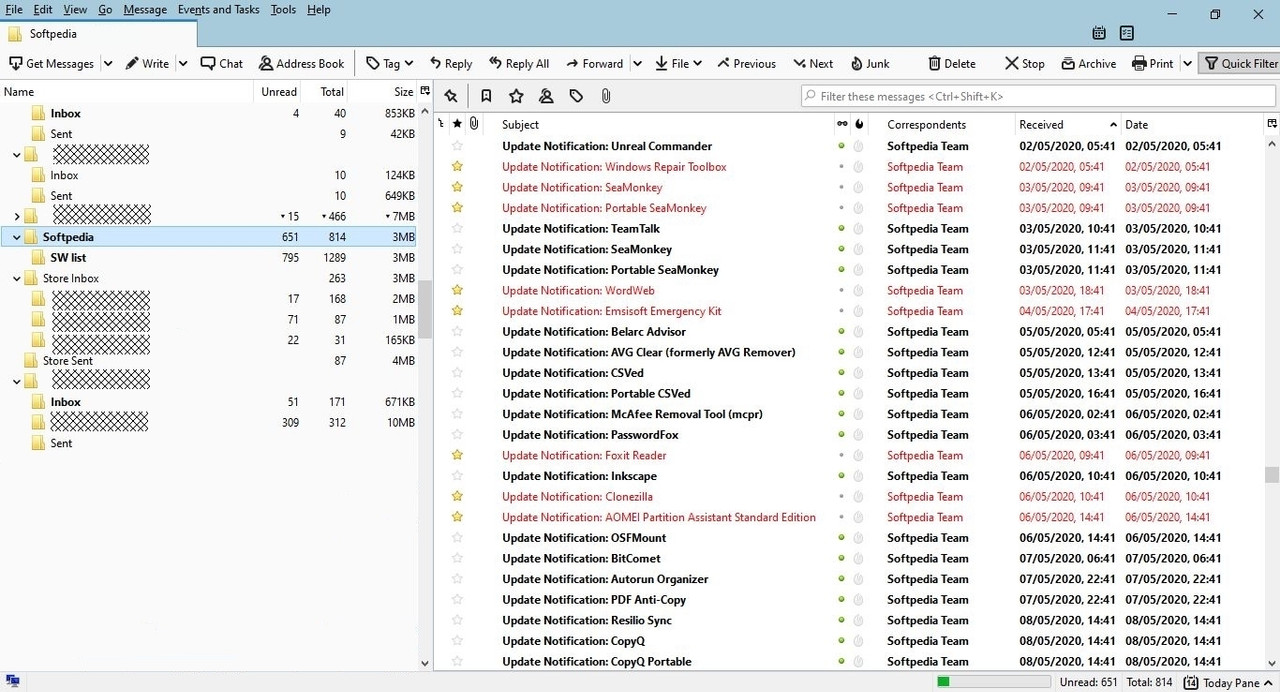Open the View menu
Image resolution: width=1280 pixels, height=692 pixels.
75,9
